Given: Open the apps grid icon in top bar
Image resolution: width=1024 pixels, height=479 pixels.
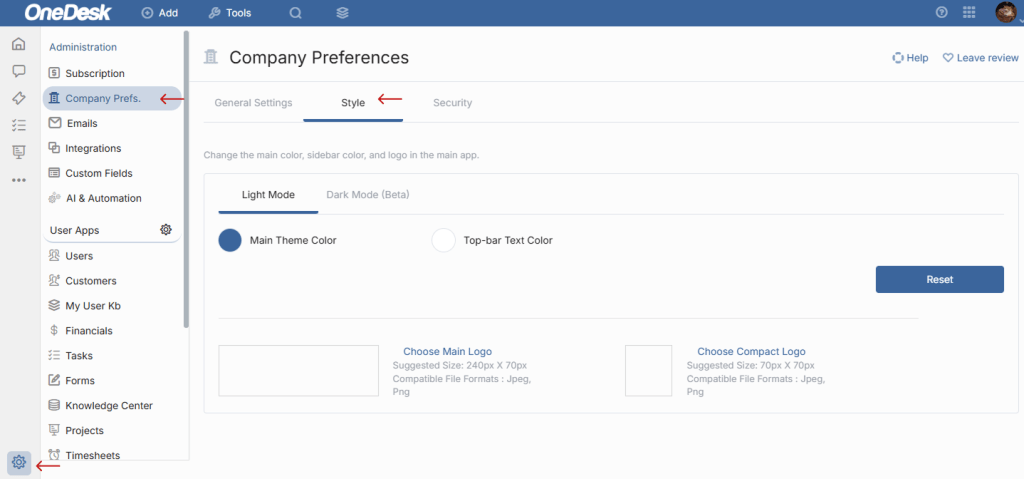Looking at the screenshot, I should tap(969, 13).
